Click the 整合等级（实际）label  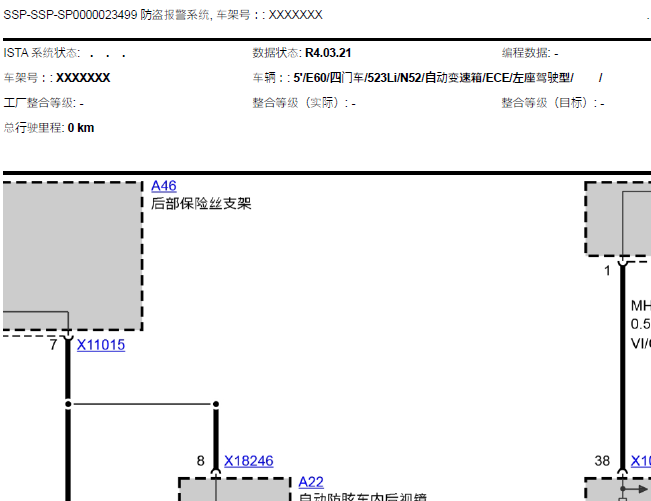pyautogui.click(x=301, y=103)
